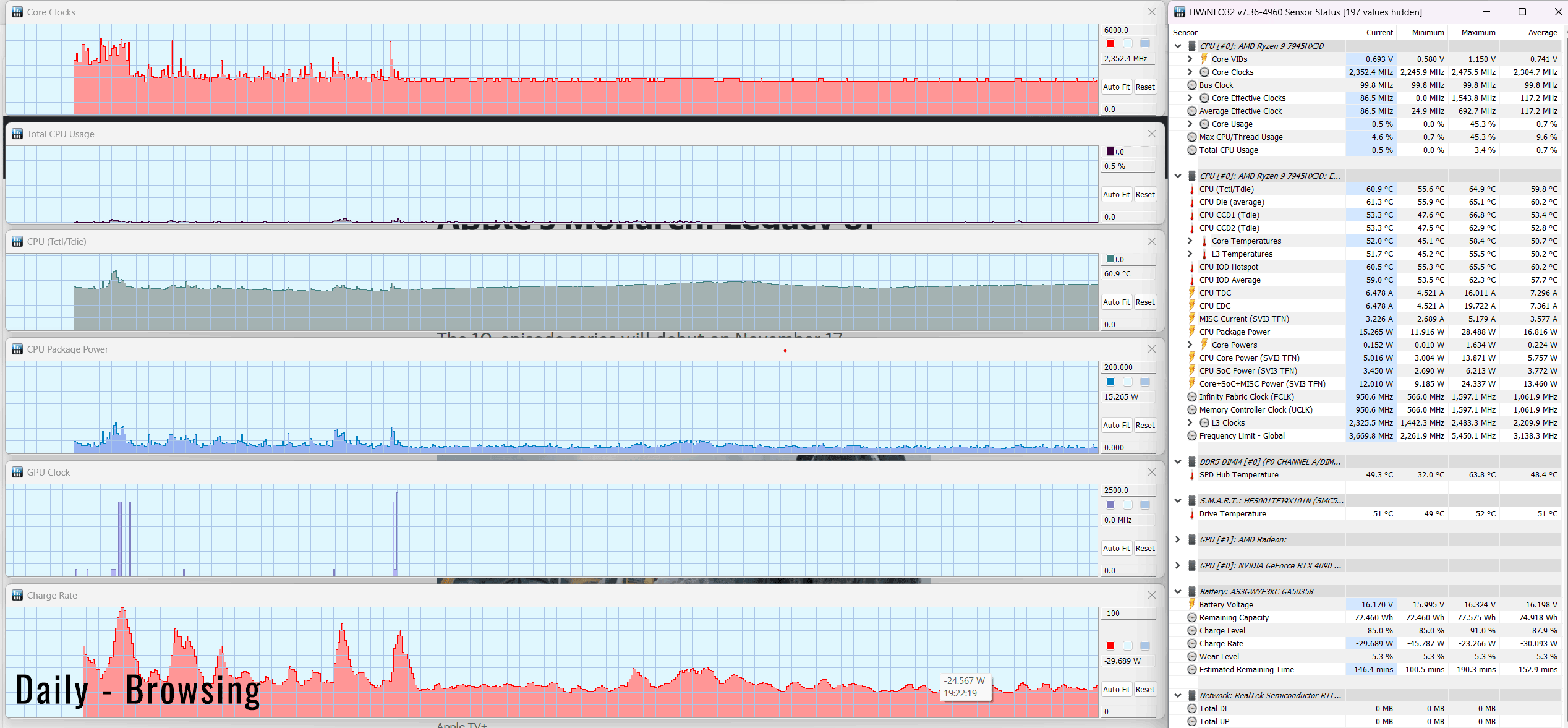Image resolution: width=1568 pixels, height=728 pixels.
Task: Click the CPU (Tctl/Tdie) graph window icon
Action: (x=17, y=242)
